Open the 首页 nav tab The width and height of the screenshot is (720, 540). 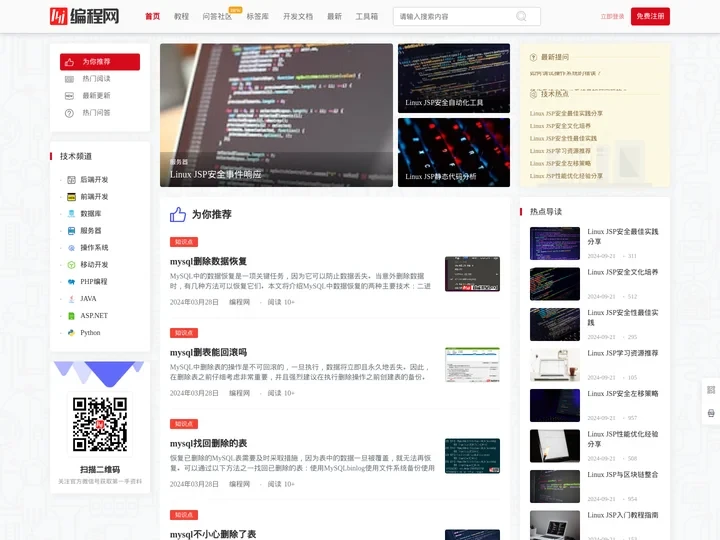pos(152,17)
